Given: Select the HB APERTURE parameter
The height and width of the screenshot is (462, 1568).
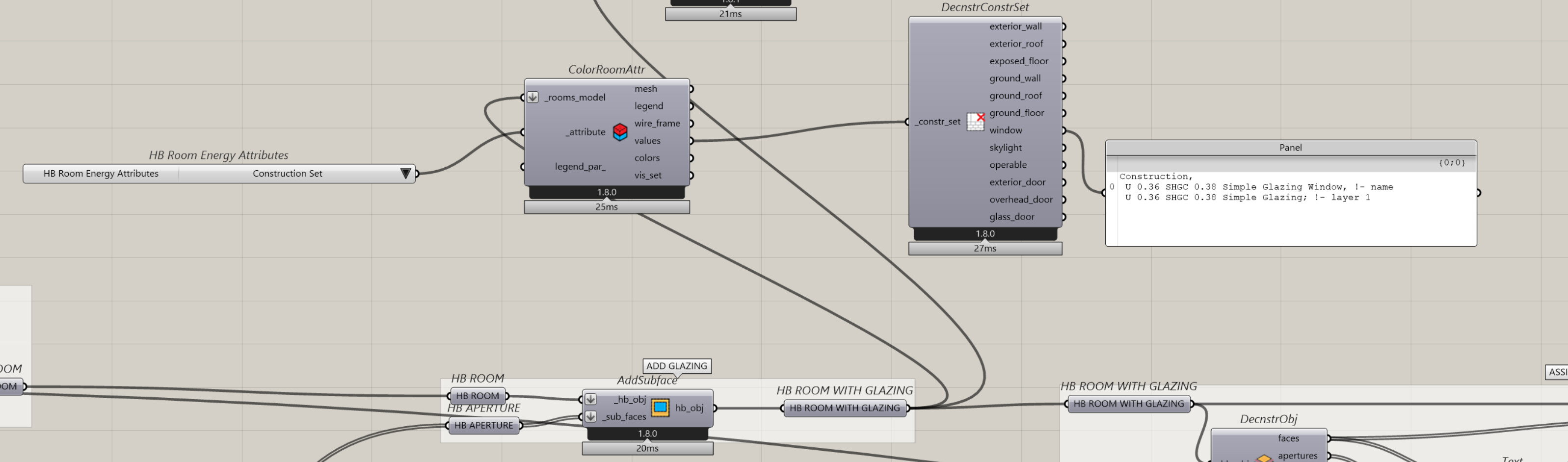Looking at the screenshot, I should click(x=483, y=426).
